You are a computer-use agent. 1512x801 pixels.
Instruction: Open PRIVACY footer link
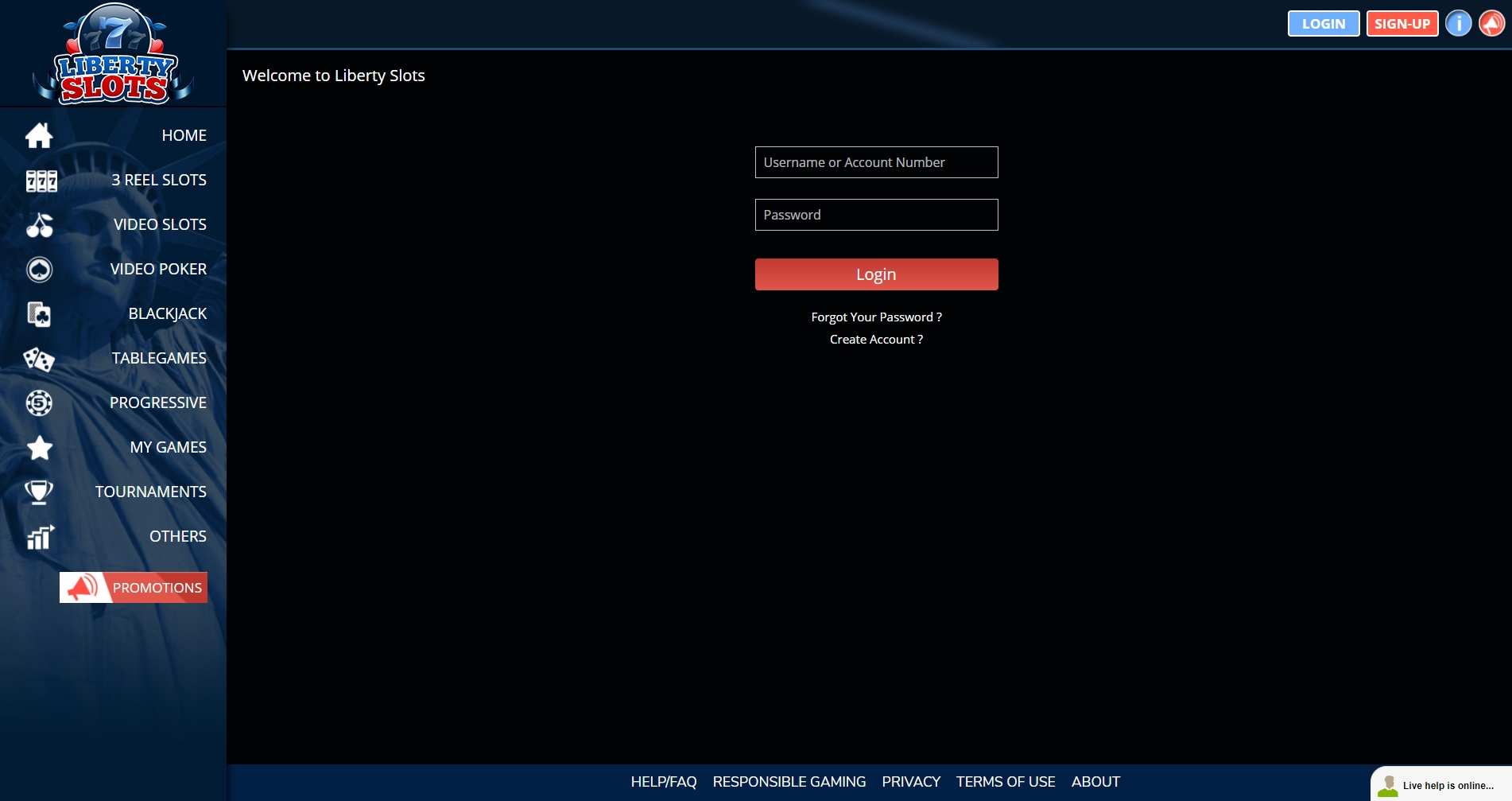911,782
